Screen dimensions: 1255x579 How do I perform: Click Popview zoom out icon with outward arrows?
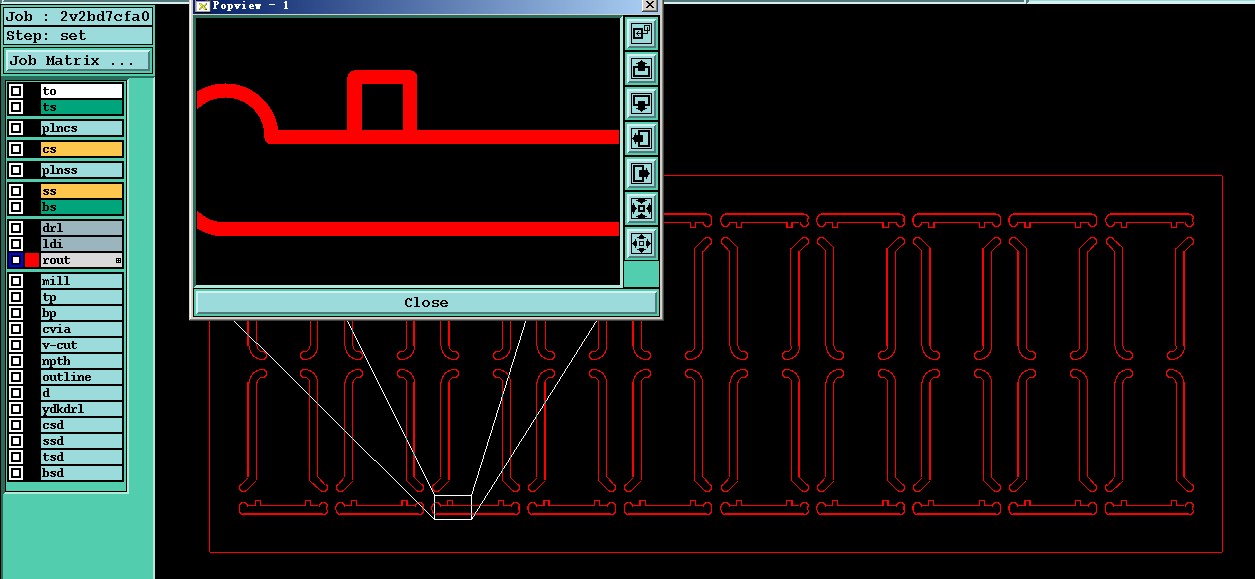tap(641, 243)
